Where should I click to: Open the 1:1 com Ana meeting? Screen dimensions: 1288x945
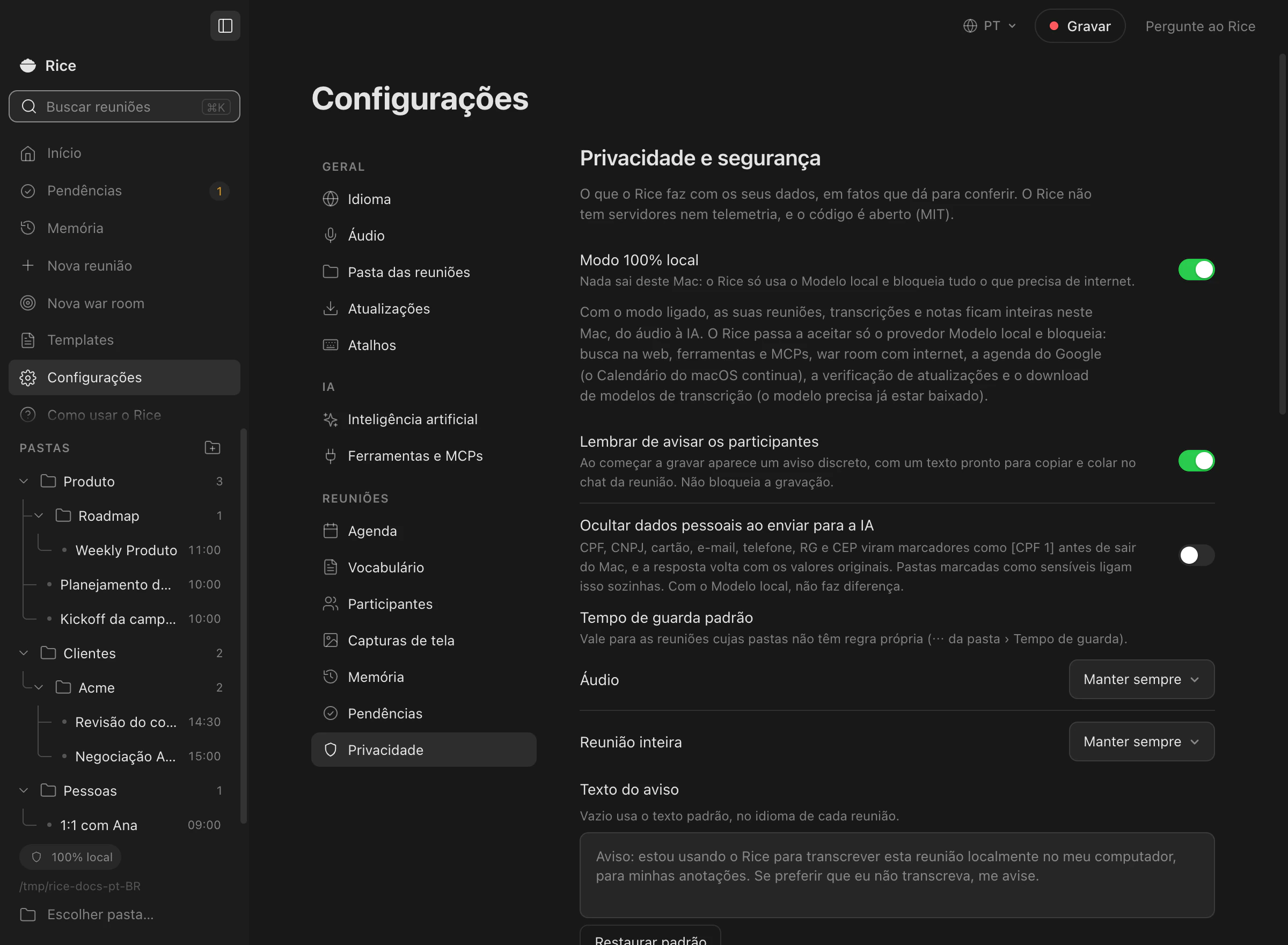99,825
